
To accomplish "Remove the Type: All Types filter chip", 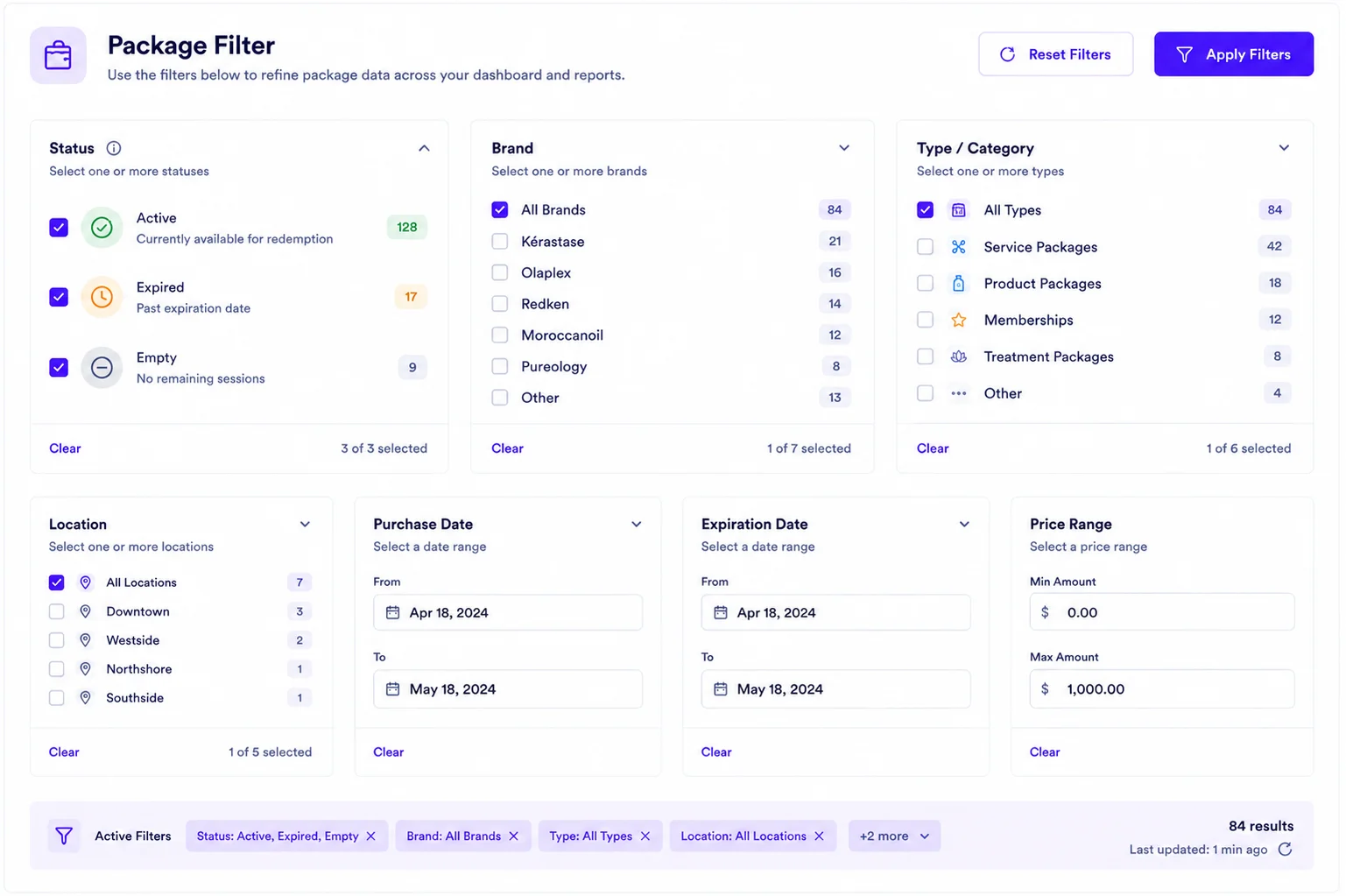I will (x=645, y=836).
